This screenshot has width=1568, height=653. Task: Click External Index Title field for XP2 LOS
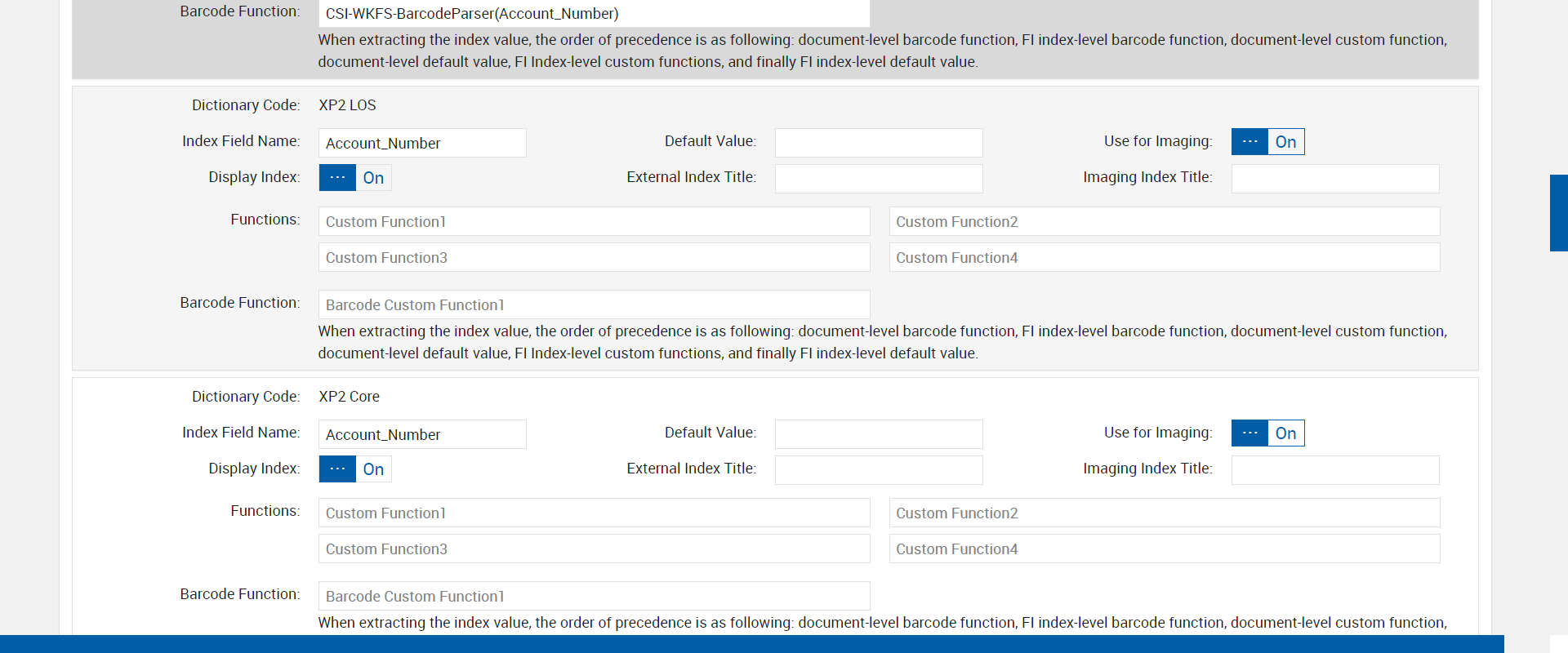pyautogui.click(x=879, y=179)
